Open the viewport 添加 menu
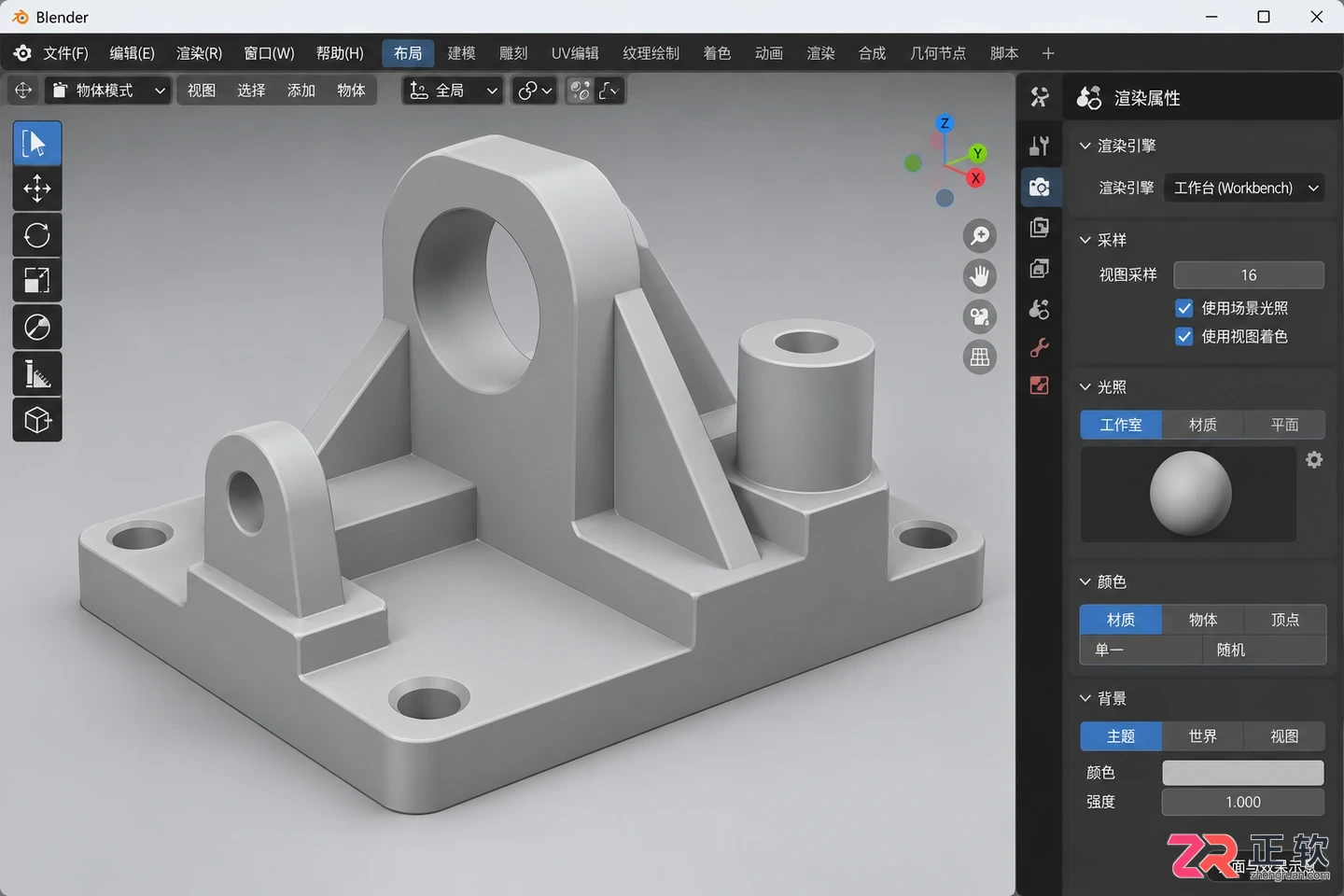The height and width of the screenshot is (896, 1344). click(x=301, y=91)
